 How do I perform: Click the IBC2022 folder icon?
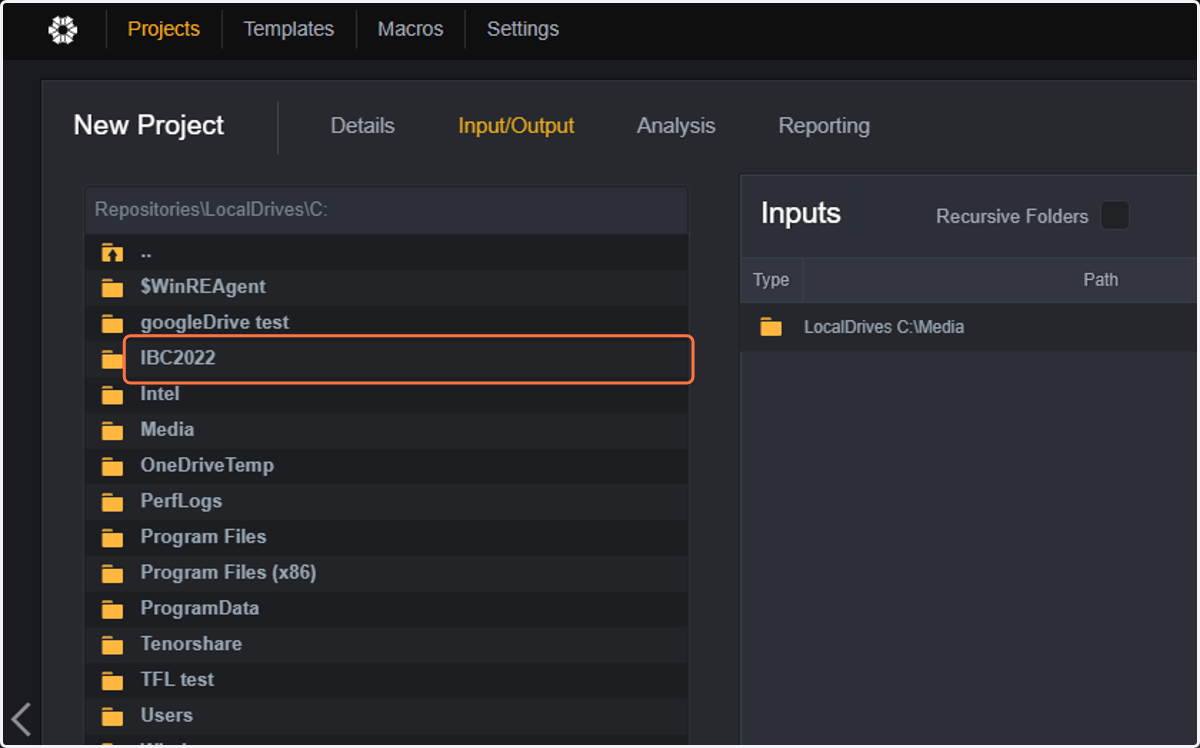(112, 360)
